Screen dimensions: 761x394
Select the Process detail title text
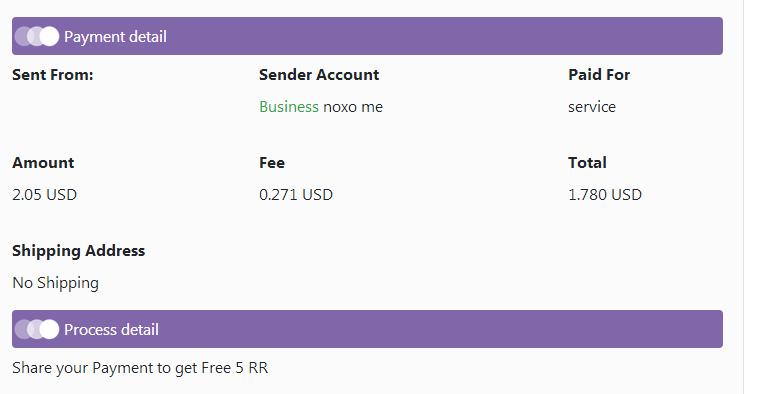click(112, 329)
